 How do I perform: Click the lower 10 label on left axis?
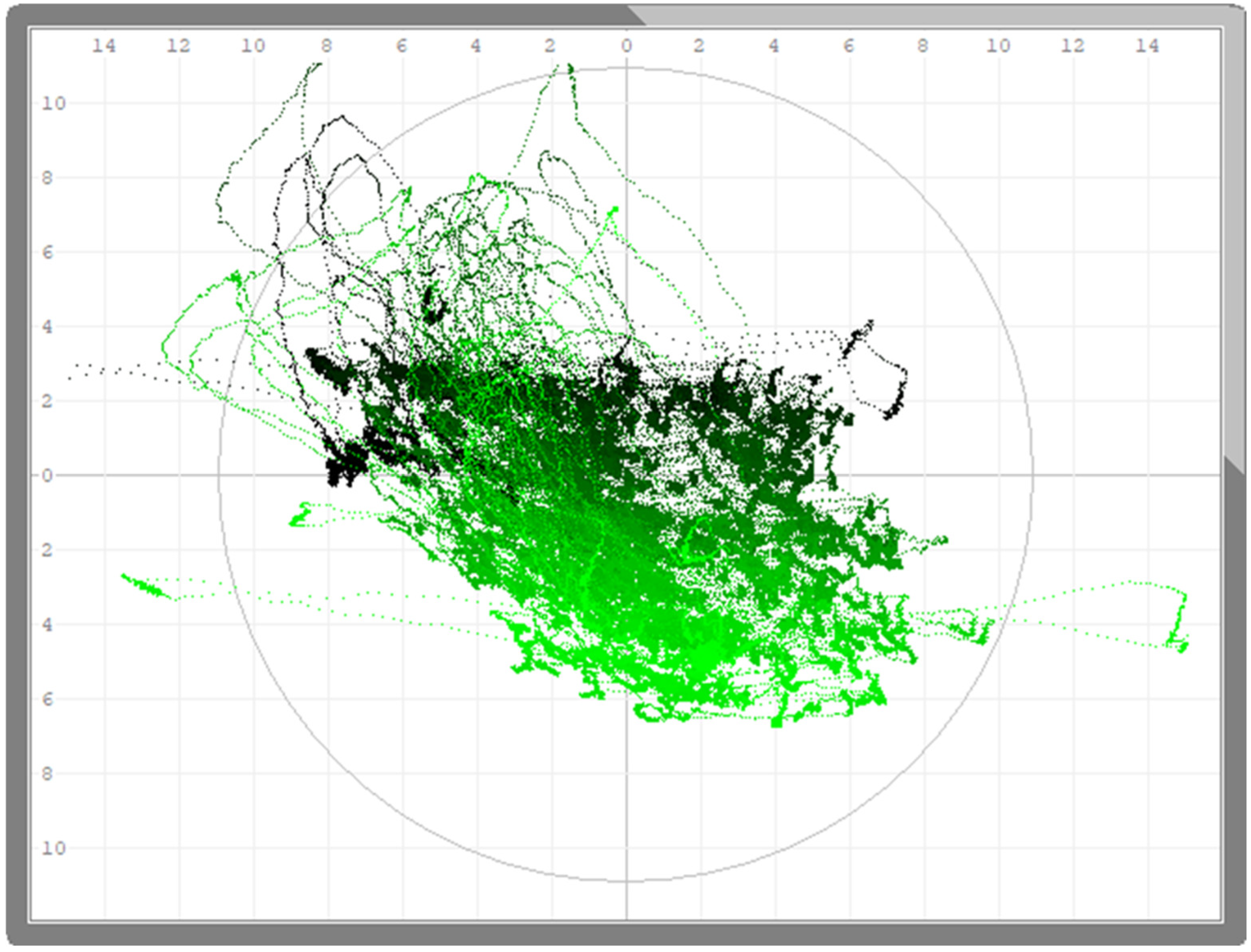53,848
